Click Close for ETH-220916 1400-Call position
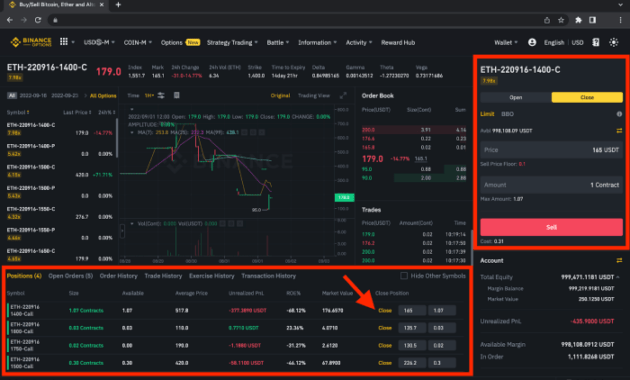Viewport: 630px width, 380px height. coord(385,311)
